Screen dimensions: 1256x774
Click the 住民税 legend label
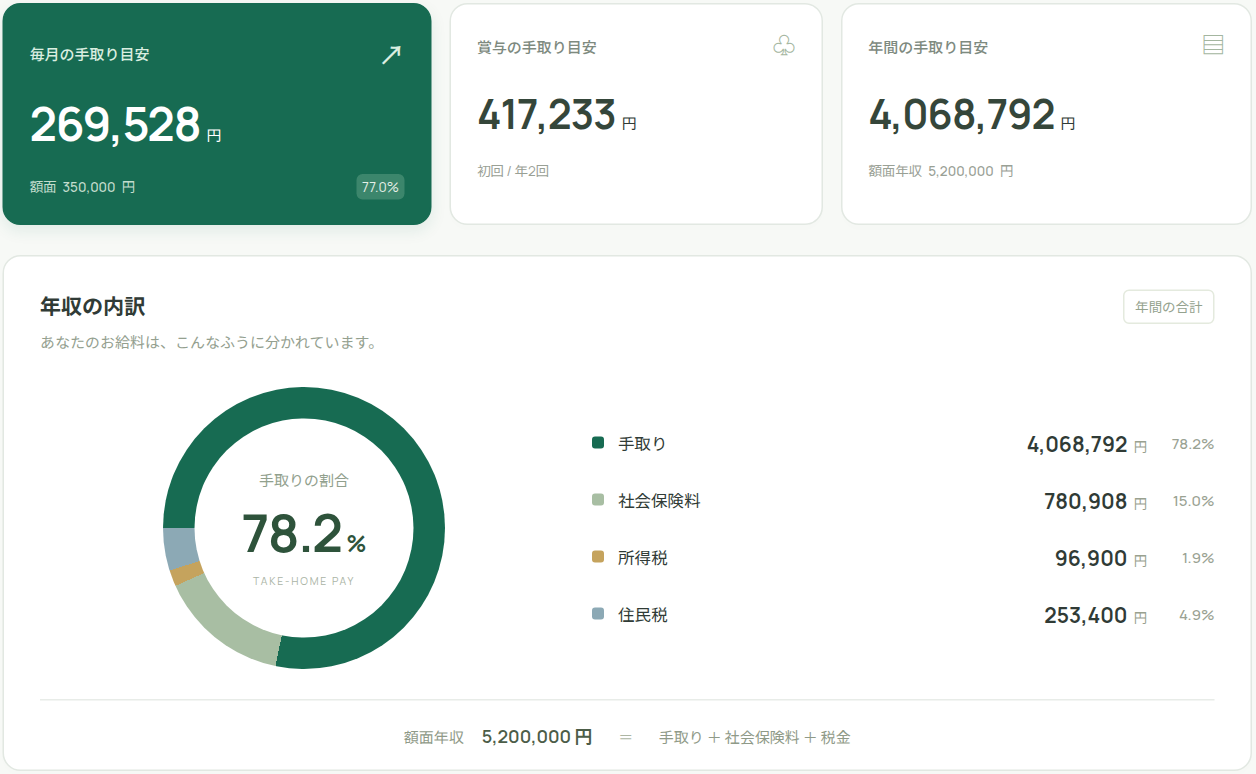(643, 614)
